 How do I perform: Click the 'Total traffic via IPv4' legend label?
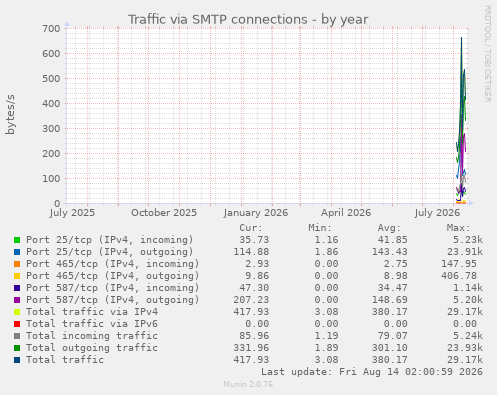tap(92, 312)
